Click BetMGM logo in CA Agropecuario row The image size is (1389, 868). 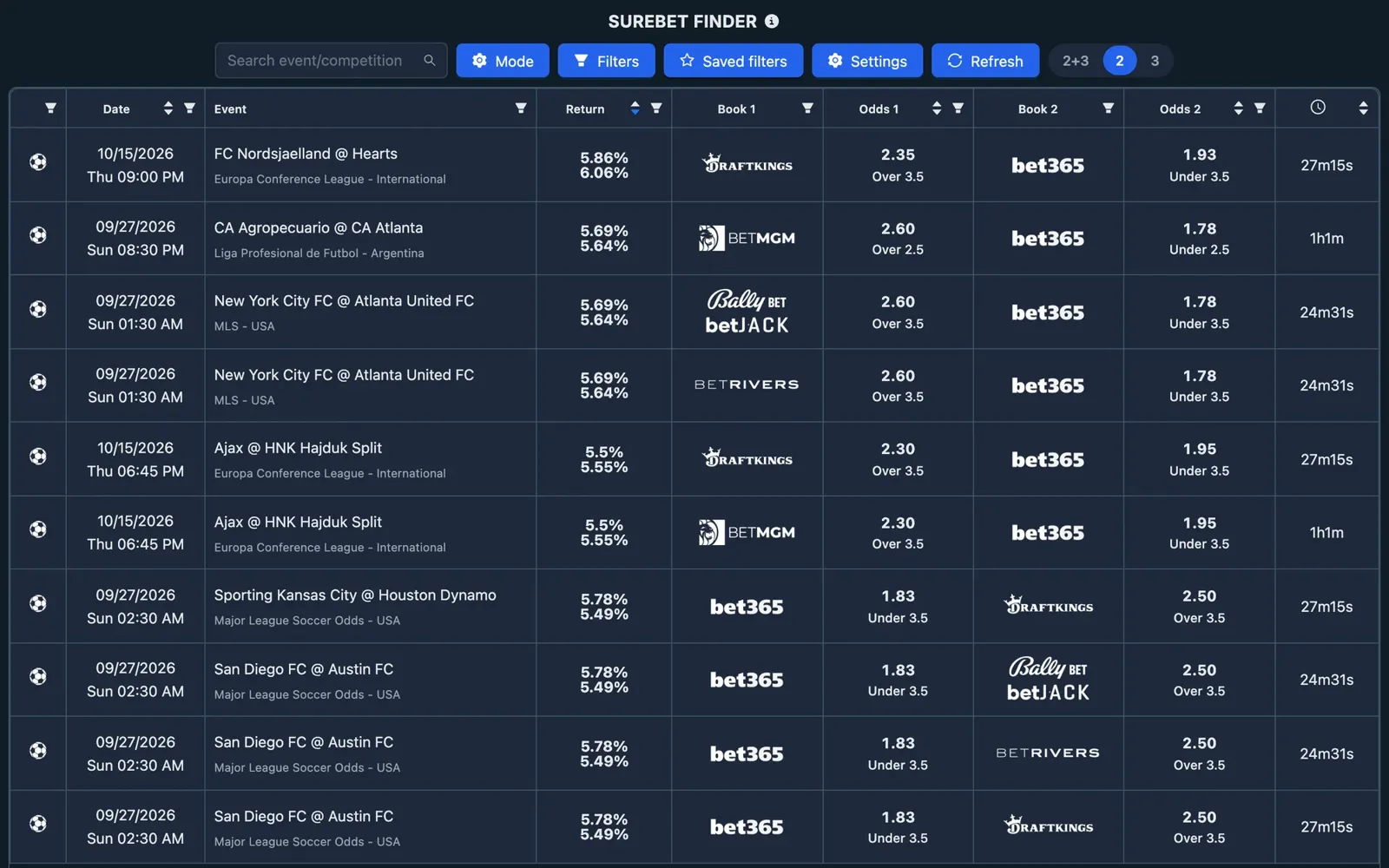(x=747, y=238)
